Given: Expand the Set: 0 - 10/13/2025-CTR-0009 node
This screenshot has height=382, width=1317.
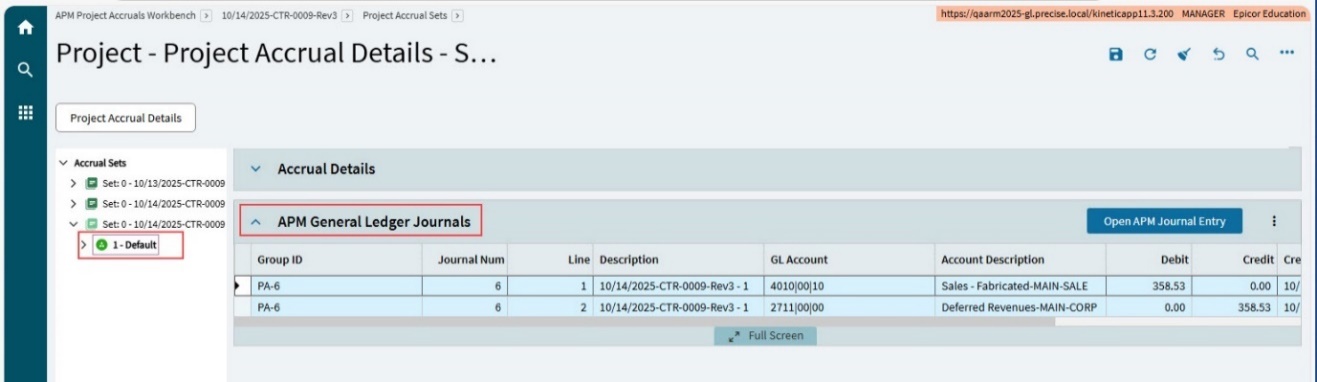Looking at the screenshot, I should 73,183.
